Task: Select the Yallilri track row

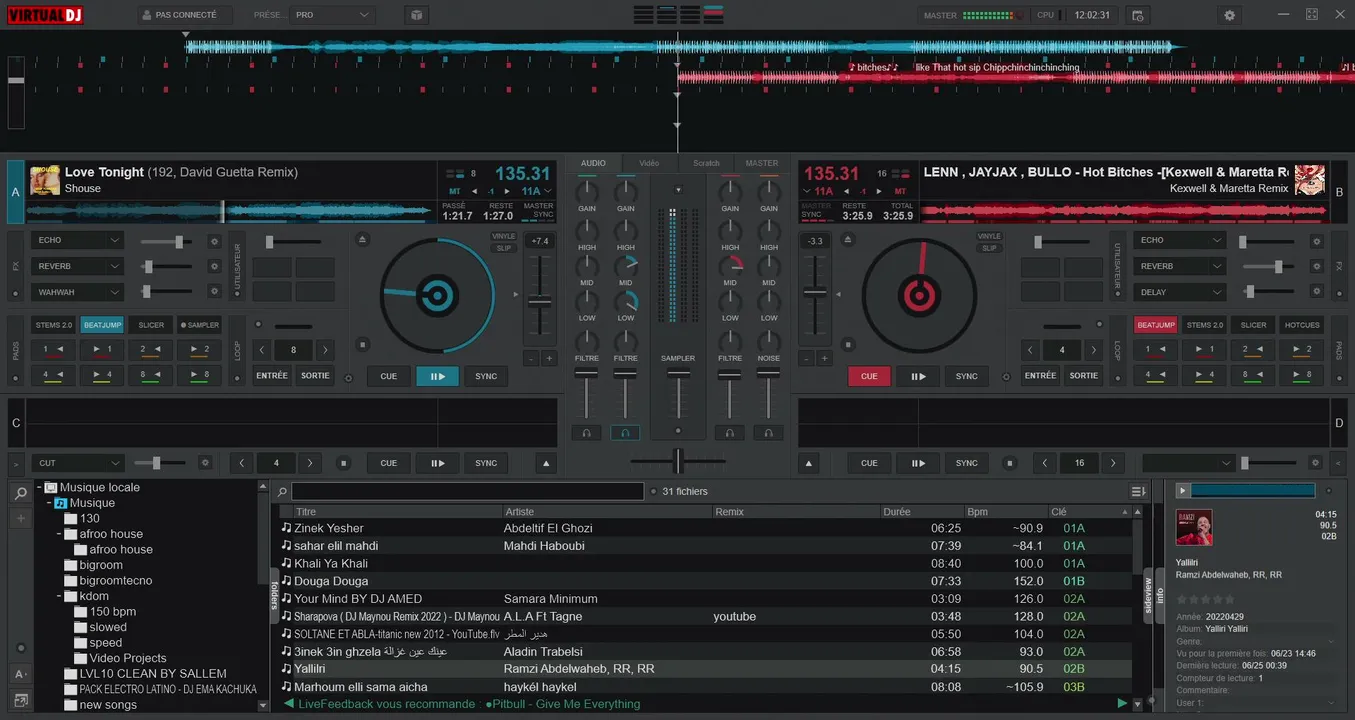Action: tap(706, 669)
